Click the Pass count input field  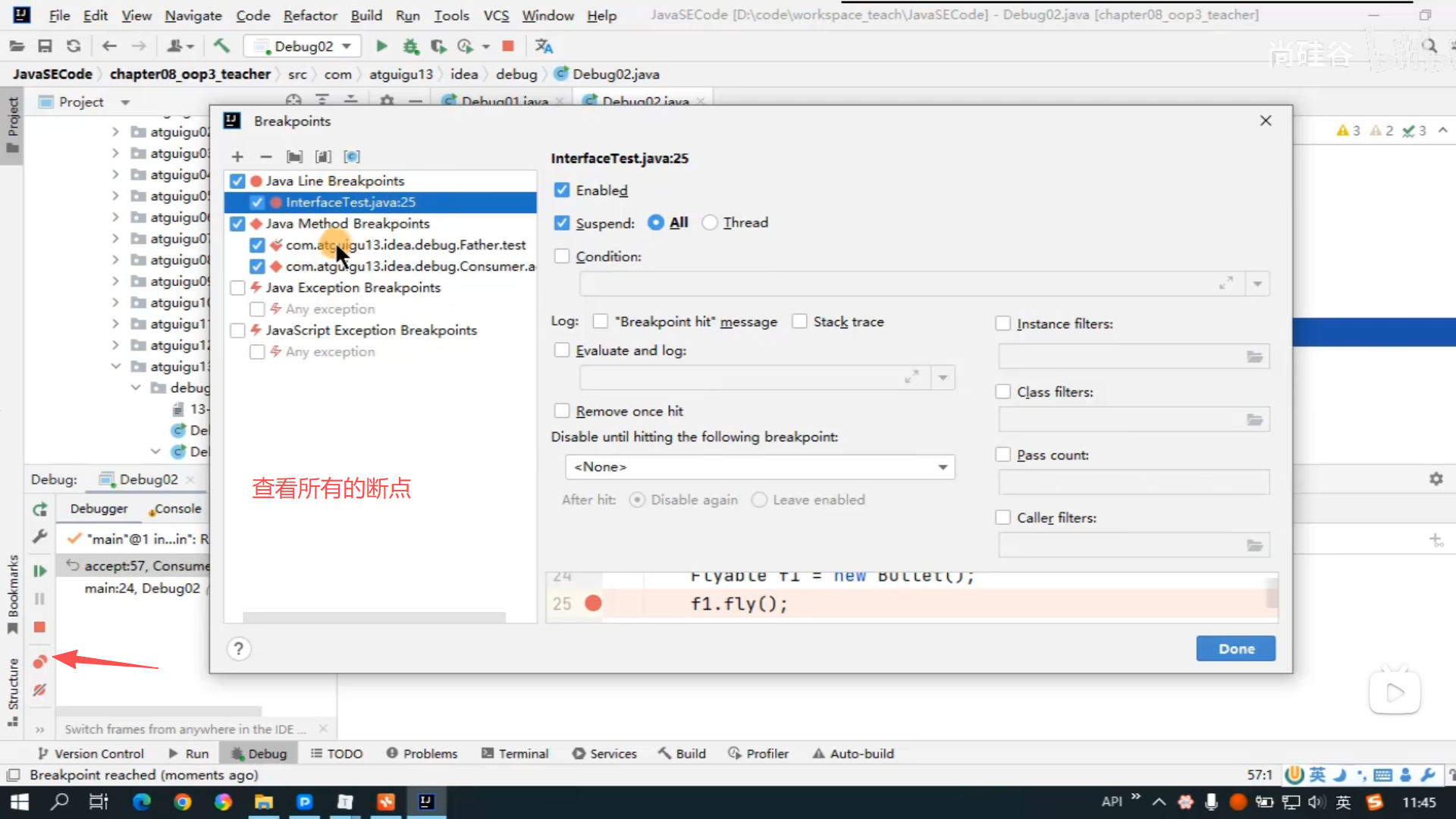[1133, 482]
